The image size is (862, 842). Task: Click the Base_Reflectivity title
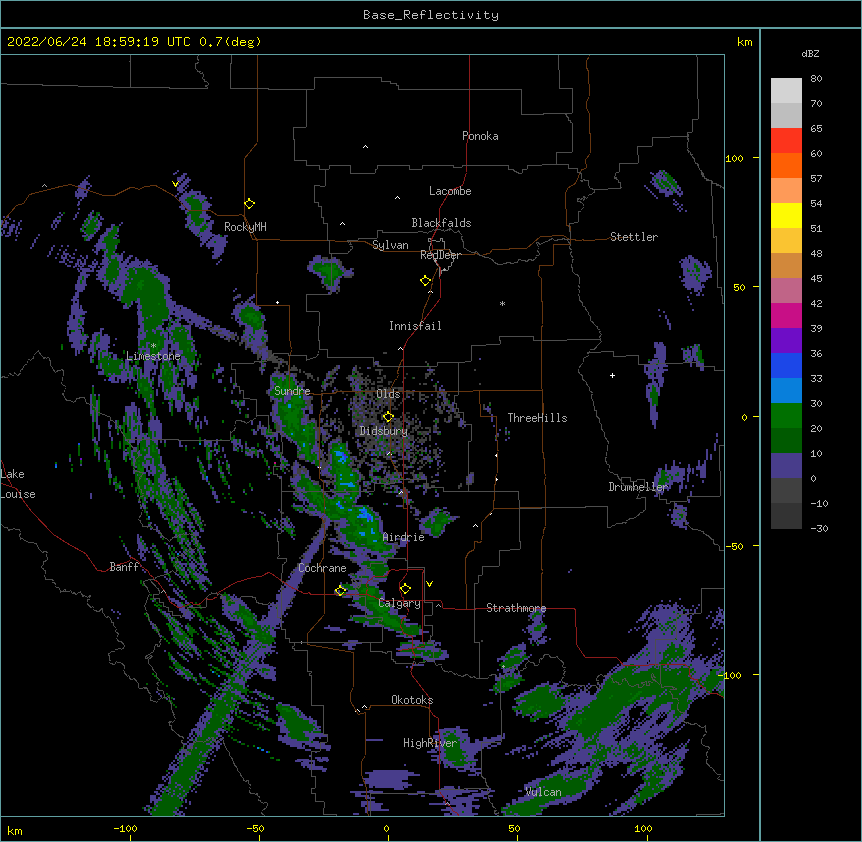pos(431,15)
